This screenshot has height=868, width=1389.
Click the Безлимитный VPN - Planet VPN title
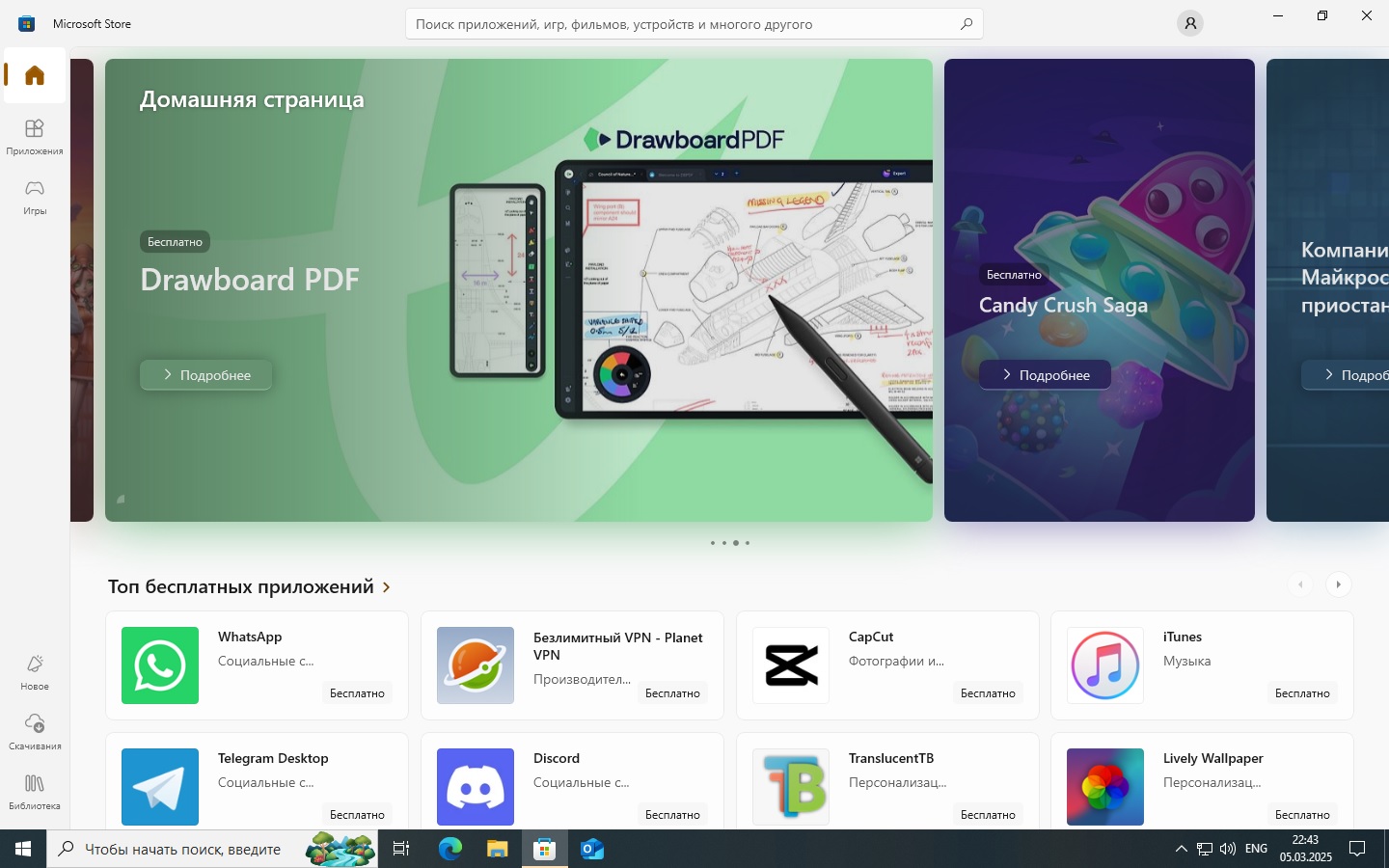[618, 646]
